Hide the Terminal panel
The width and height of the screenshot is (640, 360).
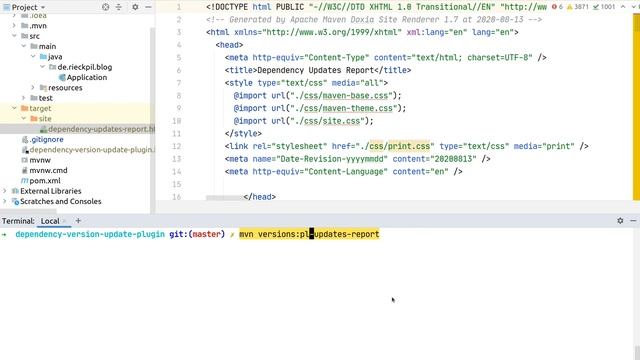(633, 221)
